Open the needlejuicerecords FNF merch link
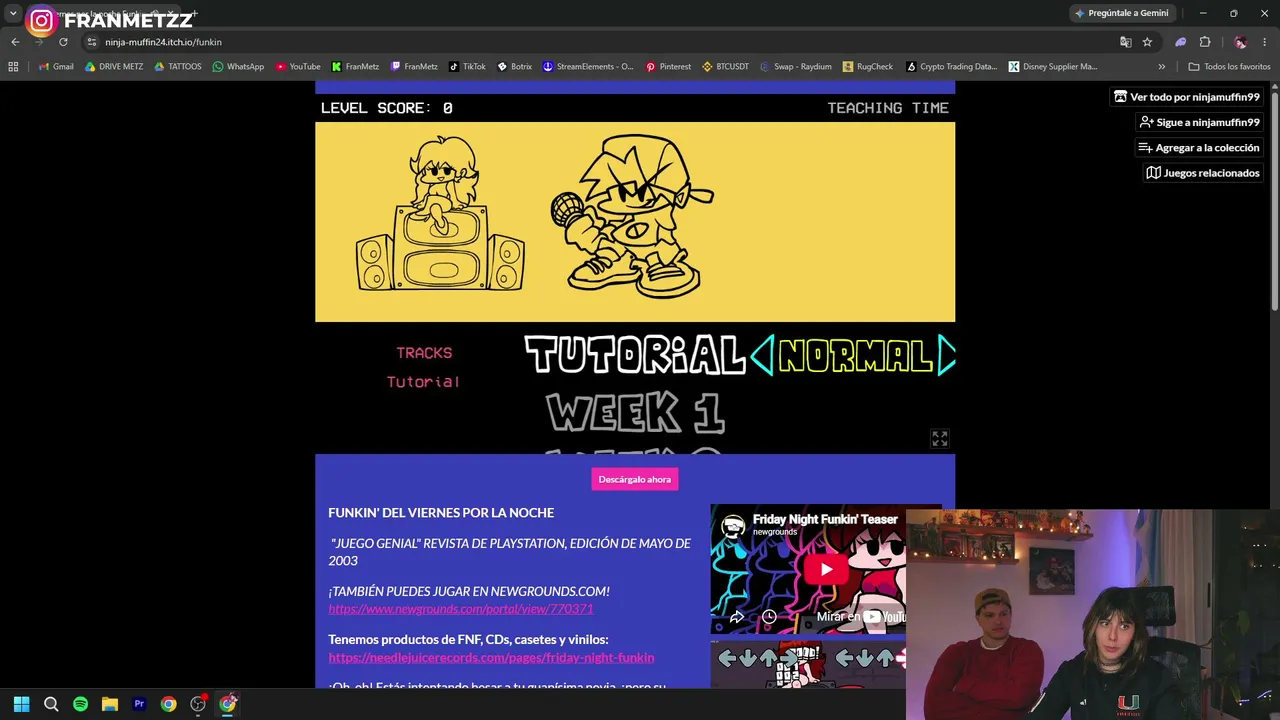The height and width of the screenshot is (720, 1280). [x=491, y=657]
